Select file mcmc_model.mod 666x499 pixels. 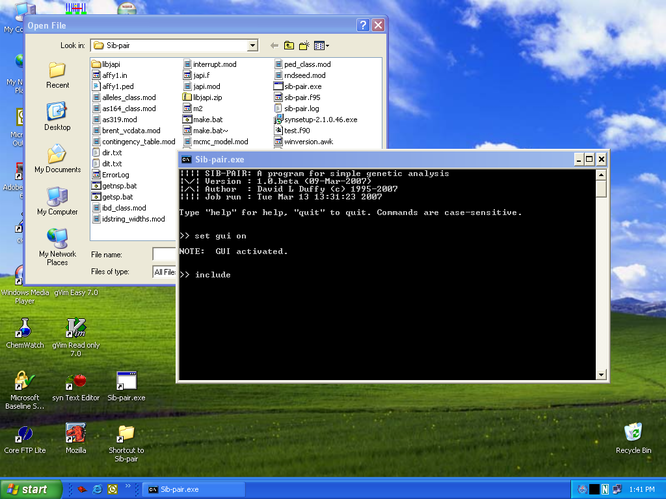pos(216,141)
